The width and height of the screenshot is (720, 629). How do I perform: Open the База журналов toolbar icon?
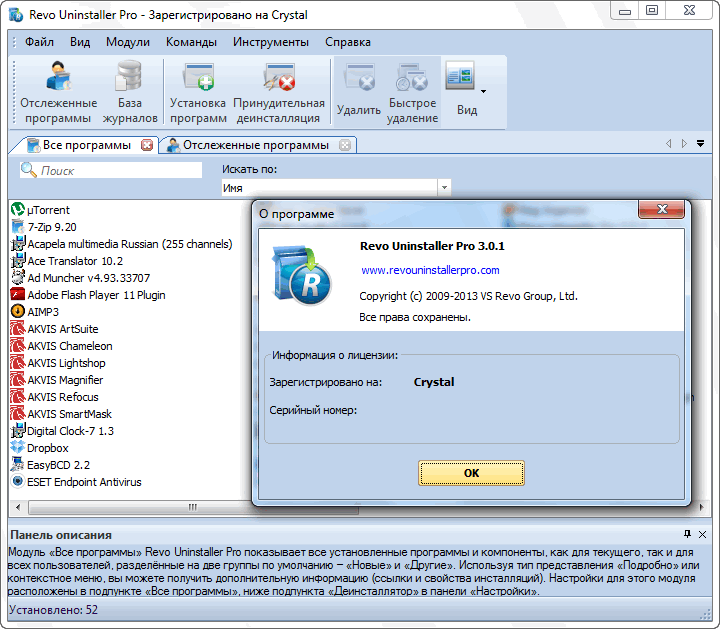click(130, 92)
